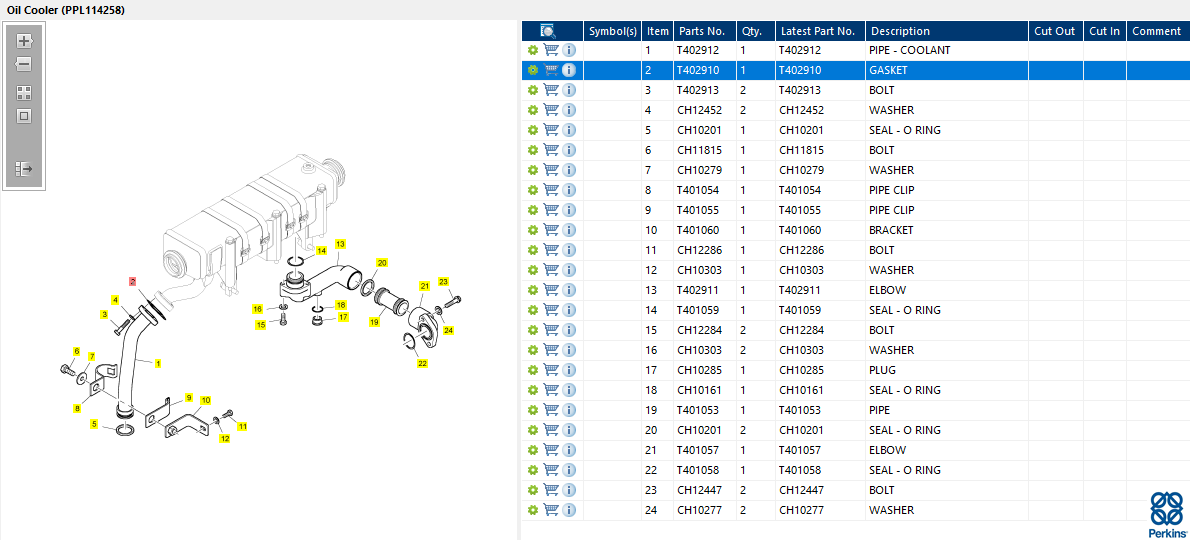Open info for T401059 SEAL - O RING

(569, 310)
